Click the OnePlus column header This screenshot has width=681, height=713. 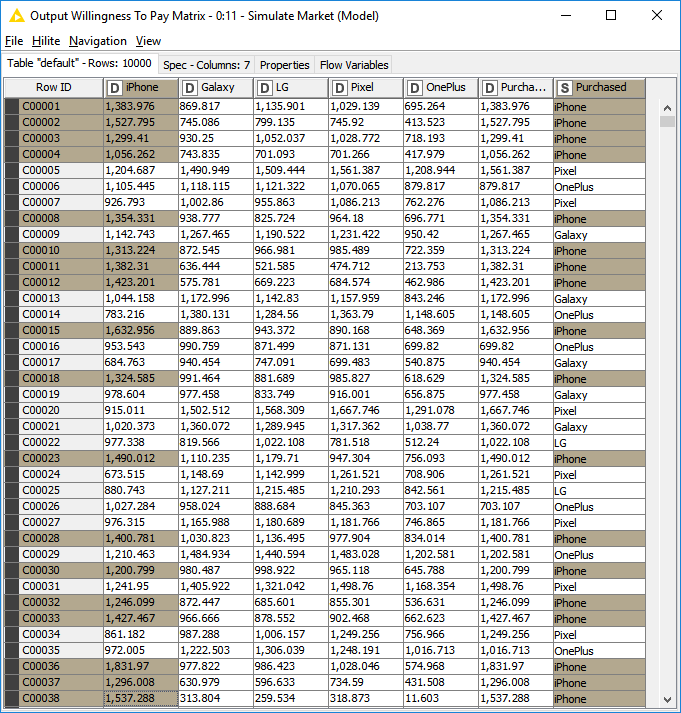click(x=441, y=88)
